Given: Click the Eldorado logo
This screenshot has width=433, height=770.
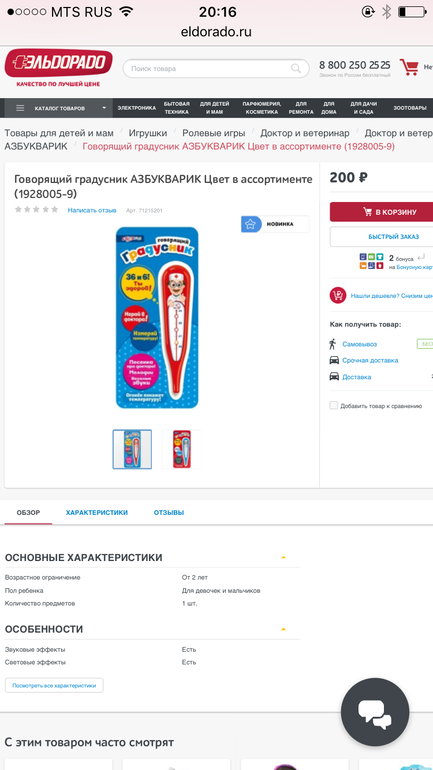Looking at the screenshot, I should pos(58,64).
